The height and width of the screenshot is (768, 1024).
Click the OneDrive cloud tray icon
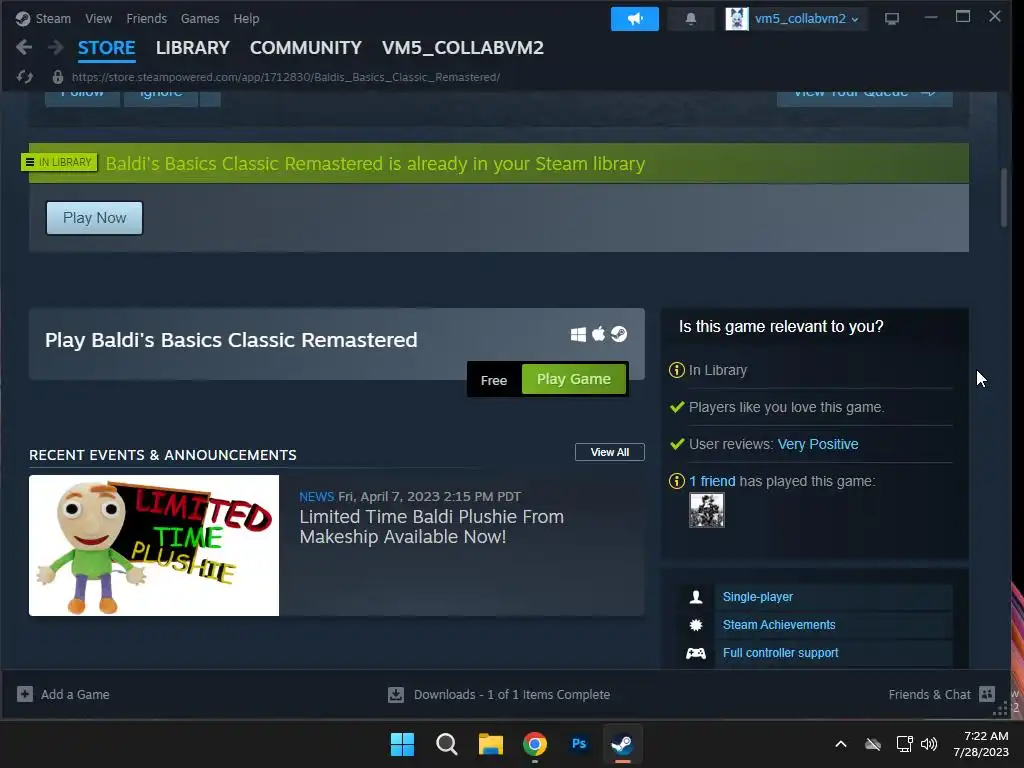click(x=872, y=744)
